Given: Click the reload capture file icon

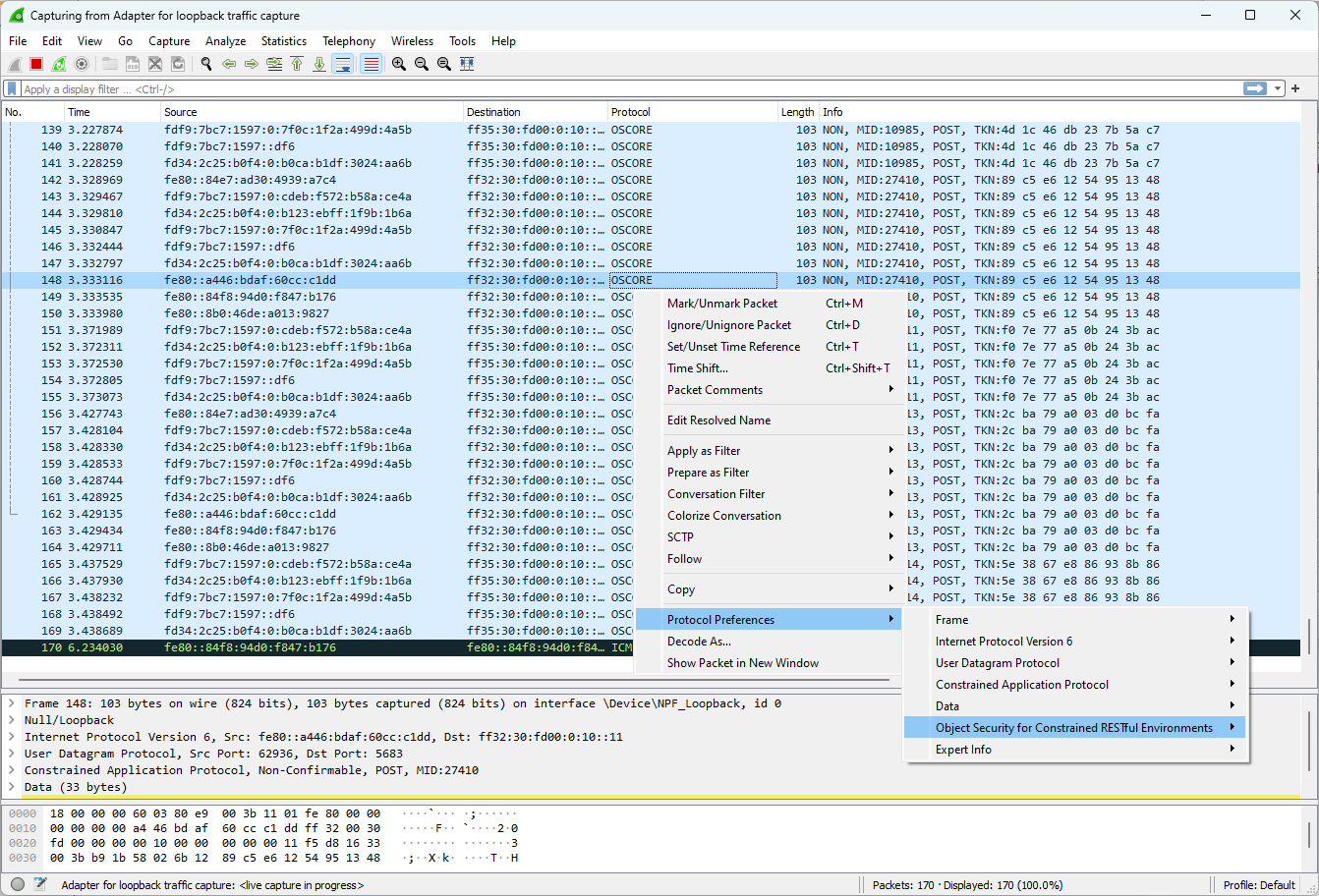Looking at the screenshot, I should [178, 64].
